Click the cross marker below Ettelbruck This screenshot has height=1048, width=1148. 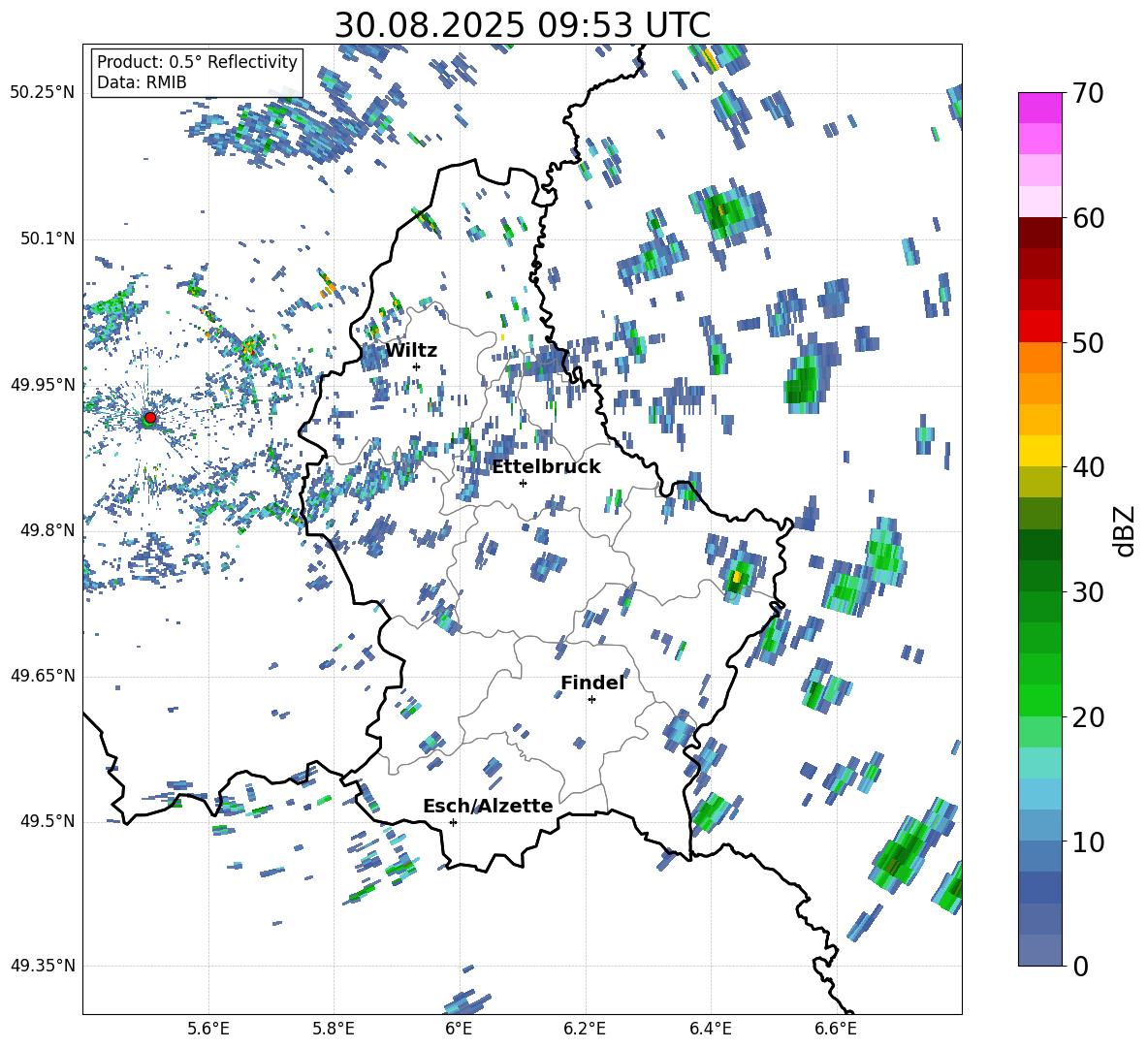pos(523,483)
